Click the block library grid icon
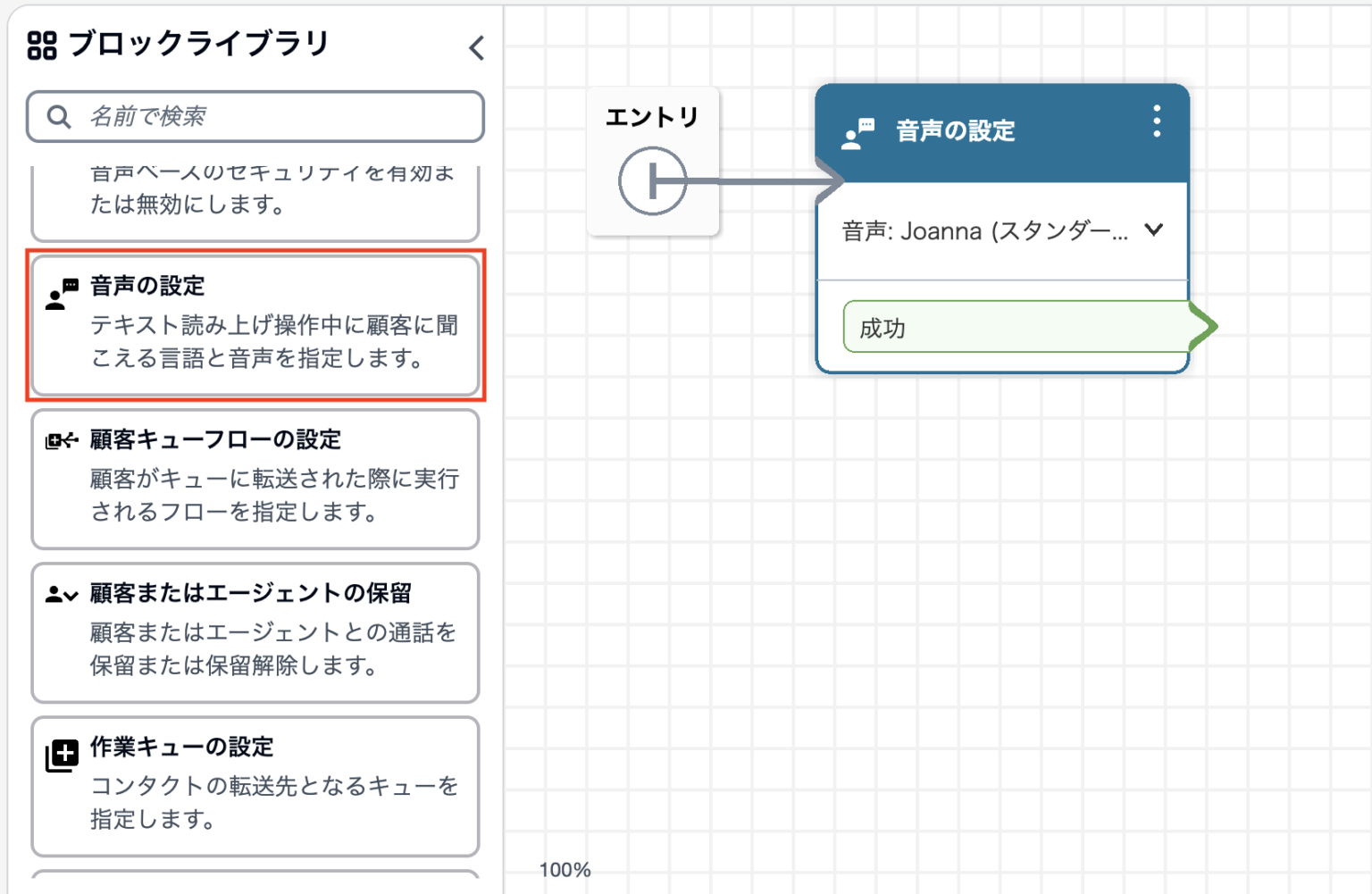 click(42, 43)
